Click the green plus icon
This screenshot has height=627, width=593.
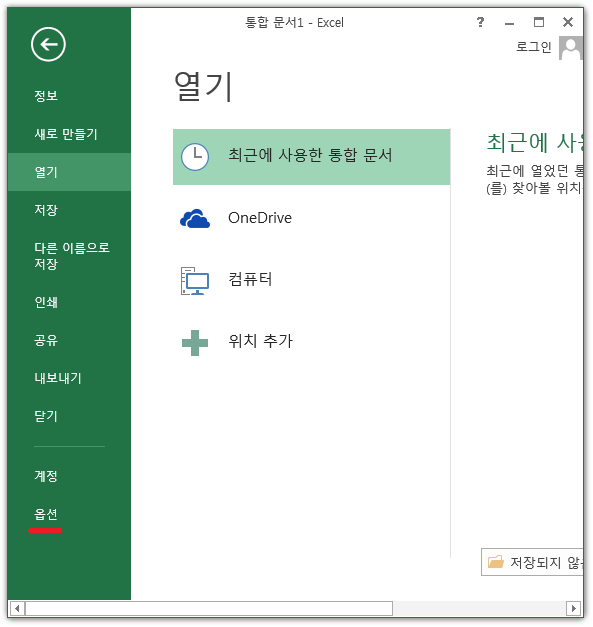point(195,343)
